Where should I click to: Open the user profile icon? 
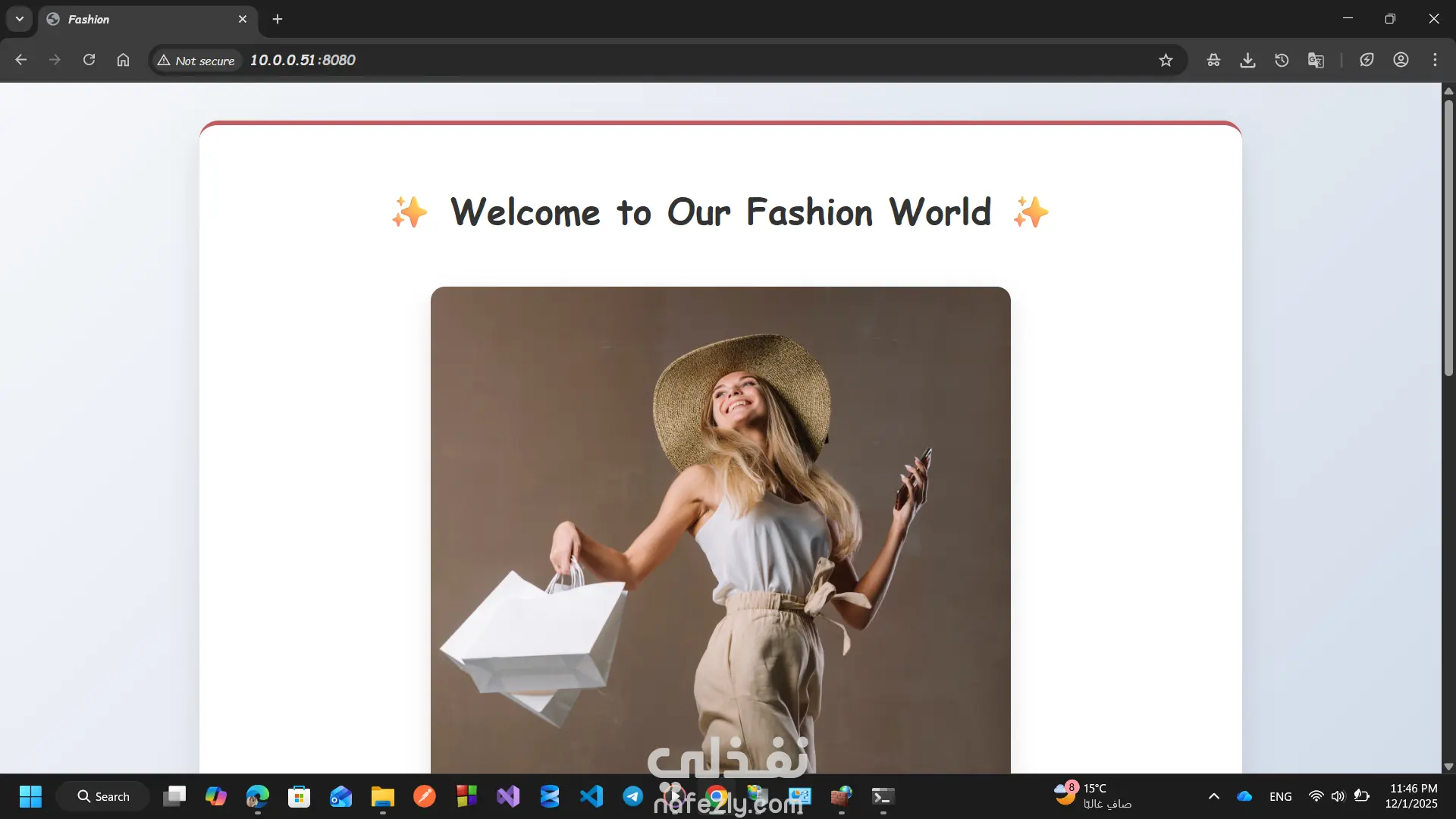point(1401,60)
